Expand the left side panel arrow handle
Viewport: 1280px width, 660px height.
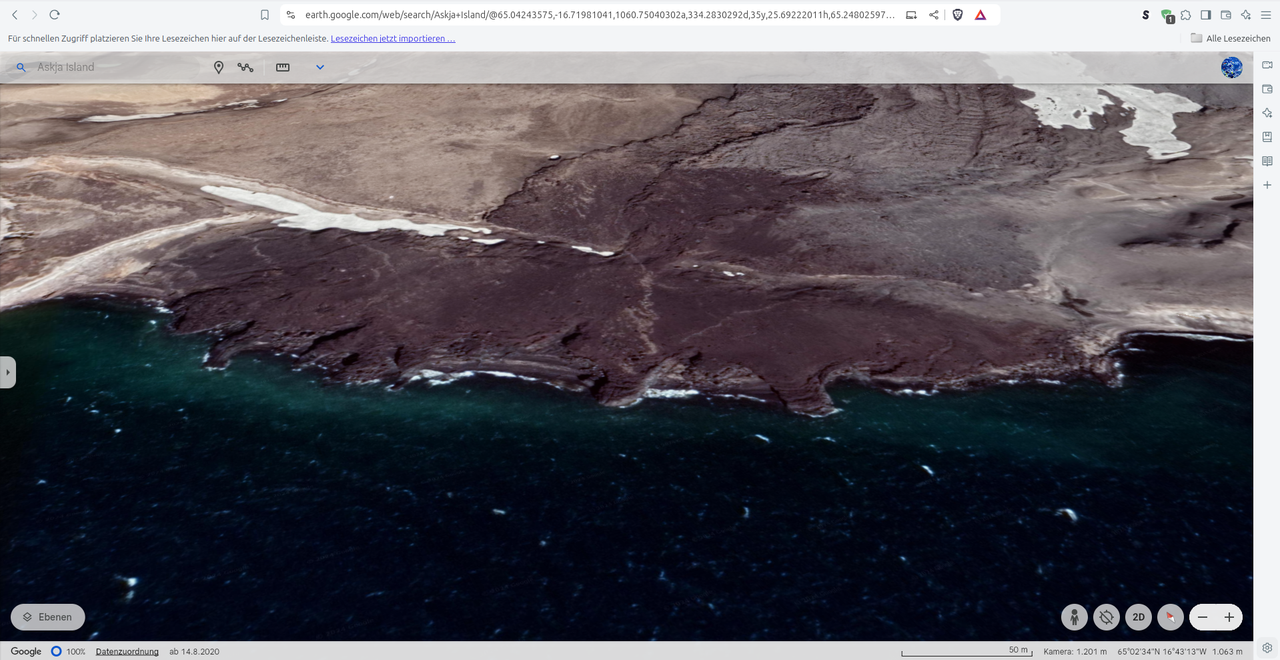click(8, 372)
